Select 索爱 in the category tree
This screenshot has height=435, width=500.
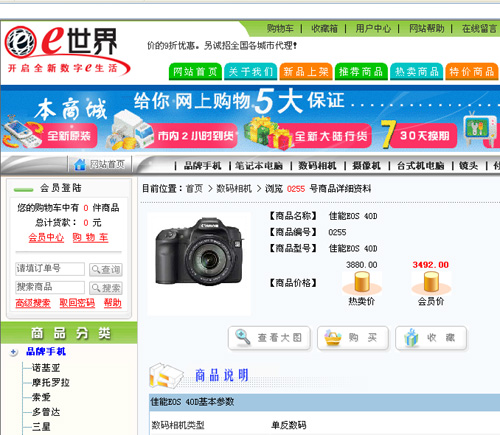41,397
